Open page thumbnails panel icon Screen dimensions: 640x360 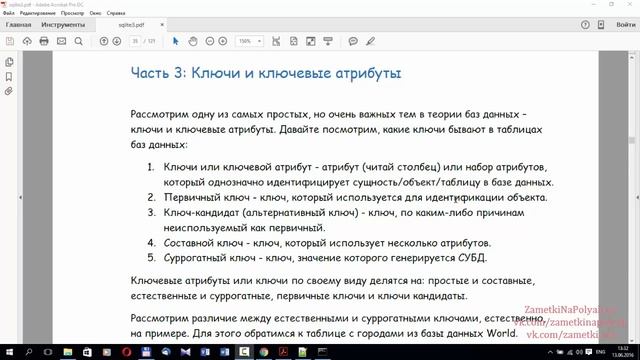point(9,62)
